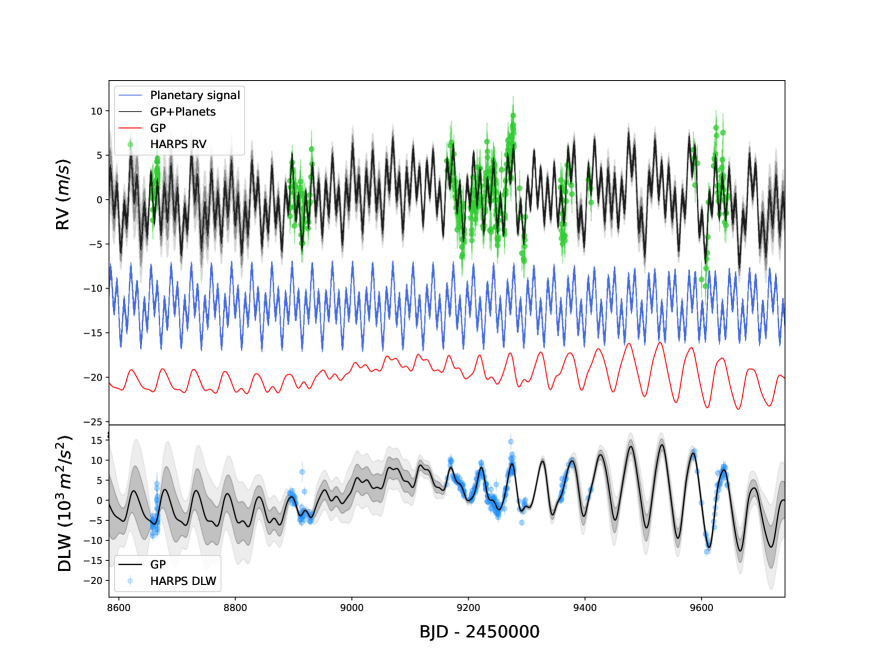Click the "5" tick on the DLW axis
Viewport: 872px width, 671px height.
click(100, 481)
